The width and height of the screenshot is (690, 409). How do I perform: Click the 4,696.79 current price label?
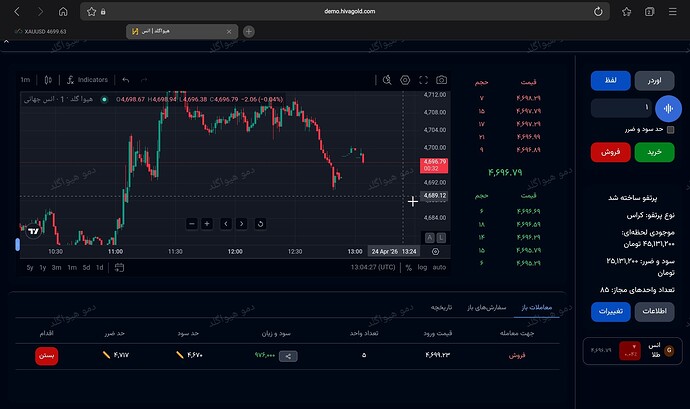(434, 165)
